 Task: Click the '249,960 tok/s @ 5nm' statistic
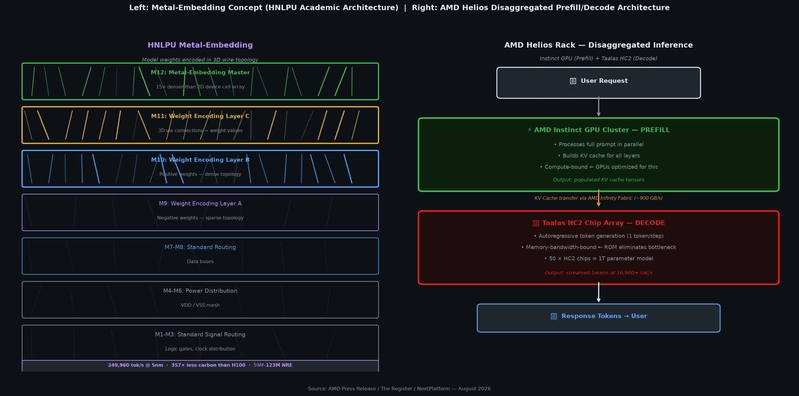coord(137,365)
